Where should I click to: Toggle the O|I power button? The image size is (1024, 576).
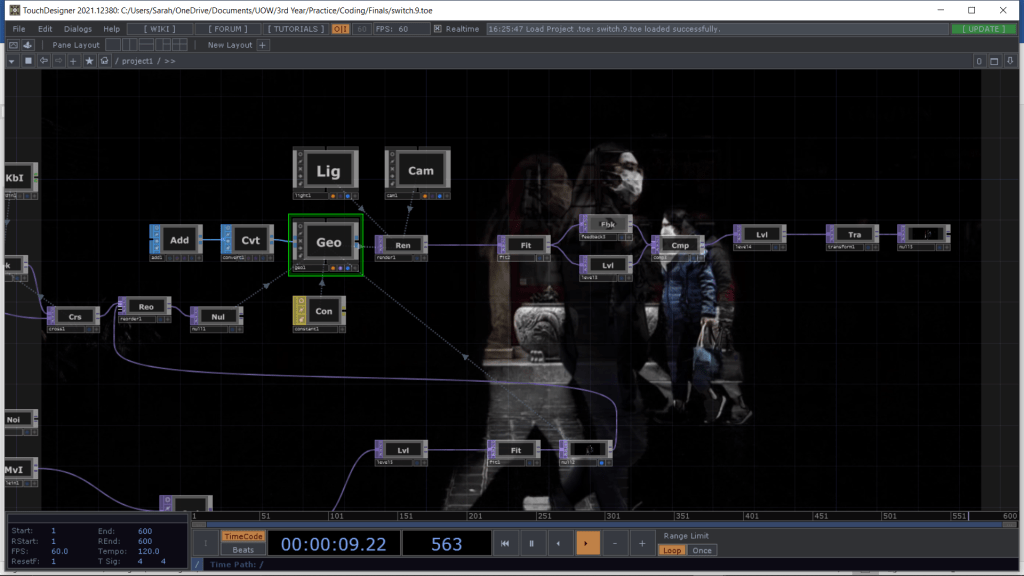tap(339, 29)
